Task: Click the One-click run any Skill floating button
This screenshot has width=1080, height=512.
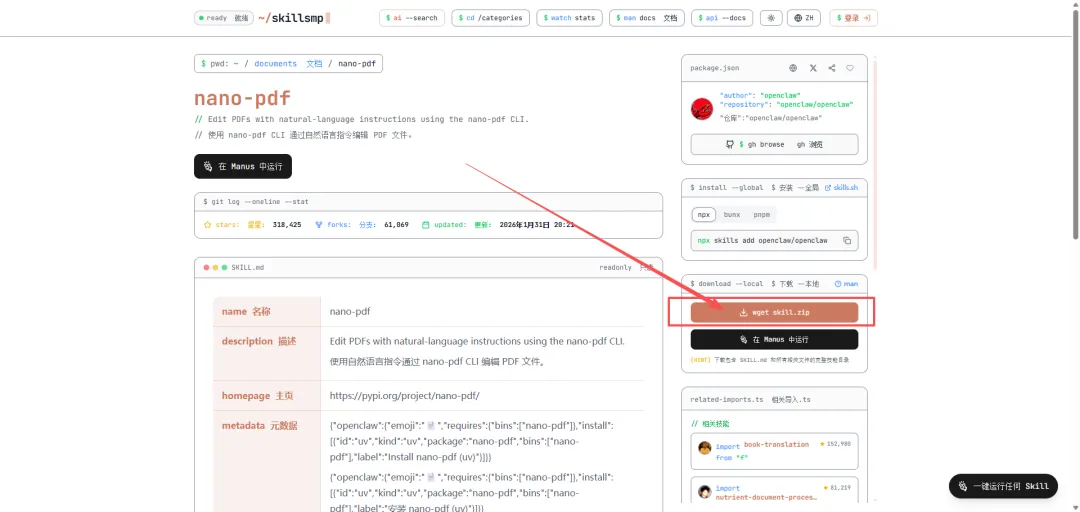Action: click(x=1003, y=486)
